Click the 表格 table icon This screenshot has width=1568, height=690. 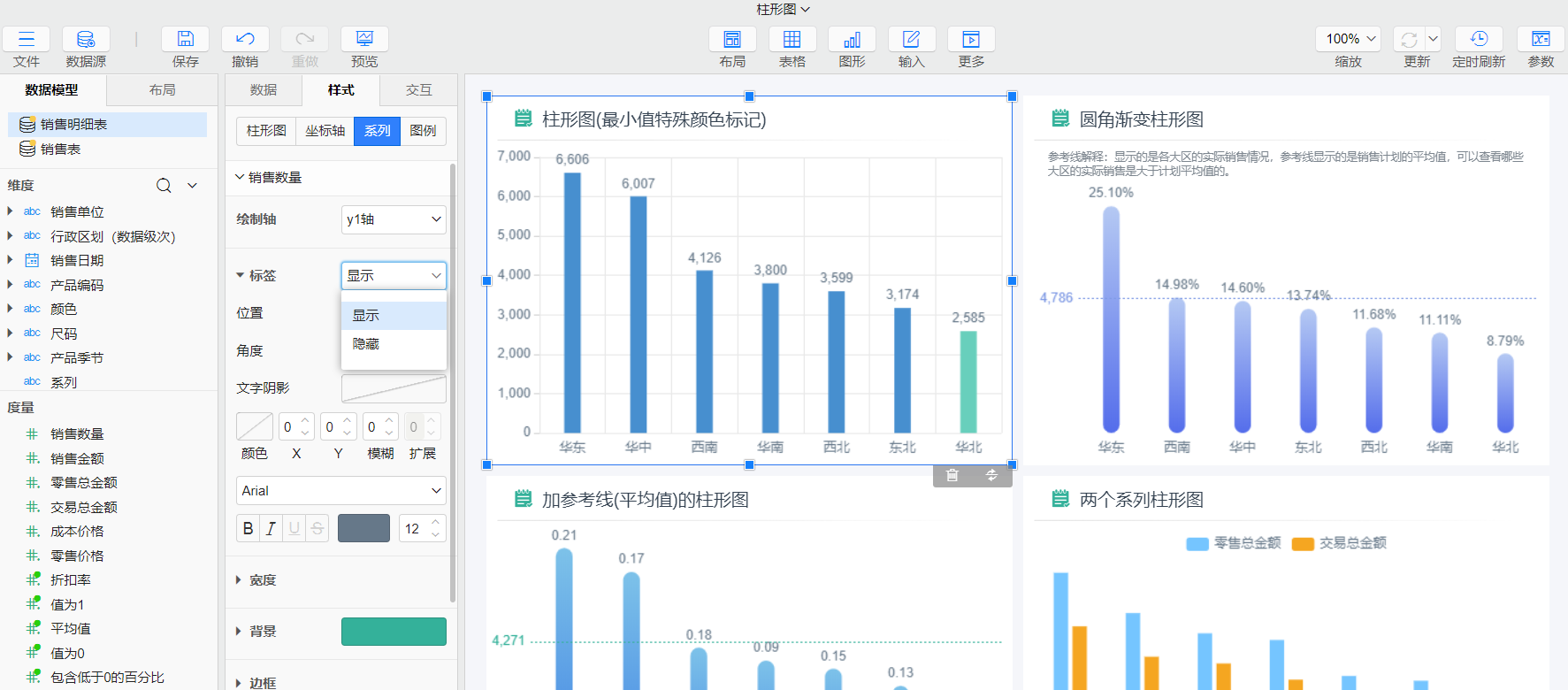792,39
